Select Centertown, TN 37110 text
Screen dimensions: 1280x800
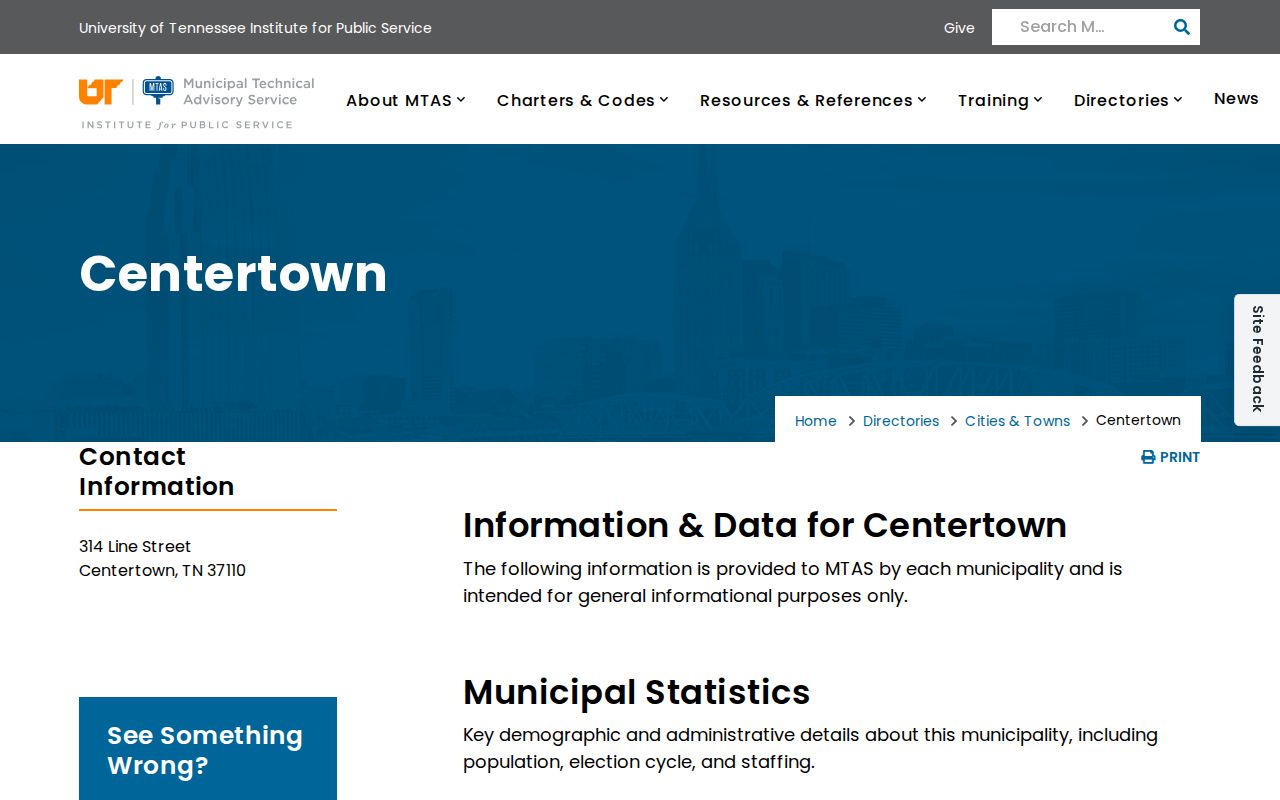(162, 570)
